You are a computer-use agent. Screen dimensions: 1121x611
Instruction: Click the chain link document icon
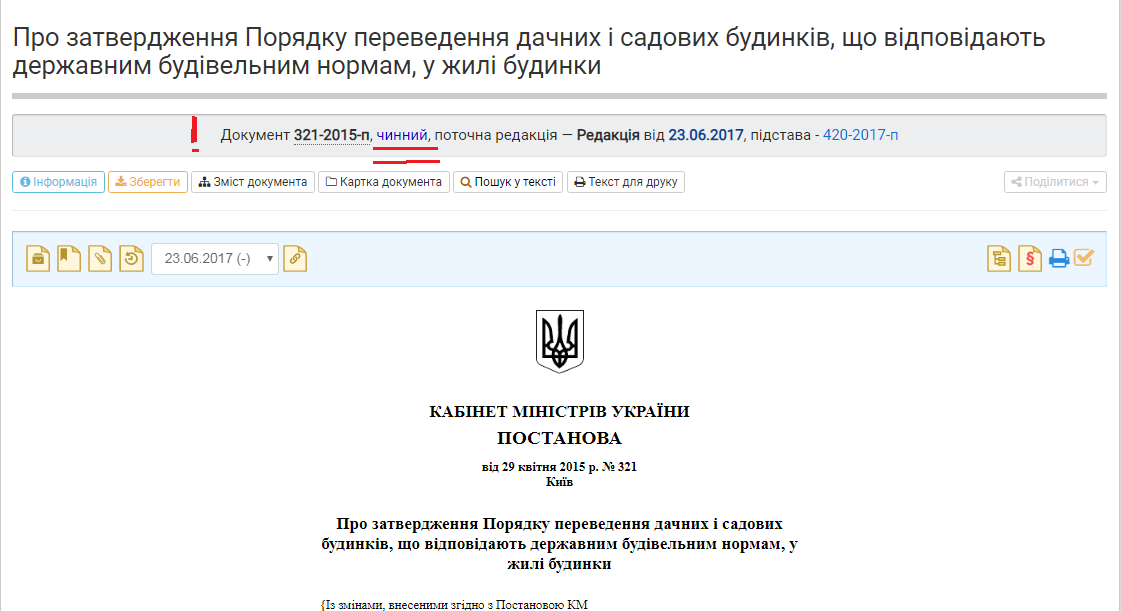(295, 259)
